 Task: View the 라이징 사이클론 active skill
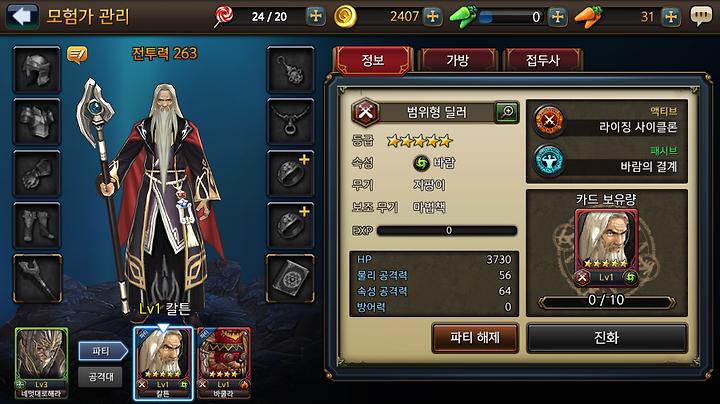click(607, 121)
